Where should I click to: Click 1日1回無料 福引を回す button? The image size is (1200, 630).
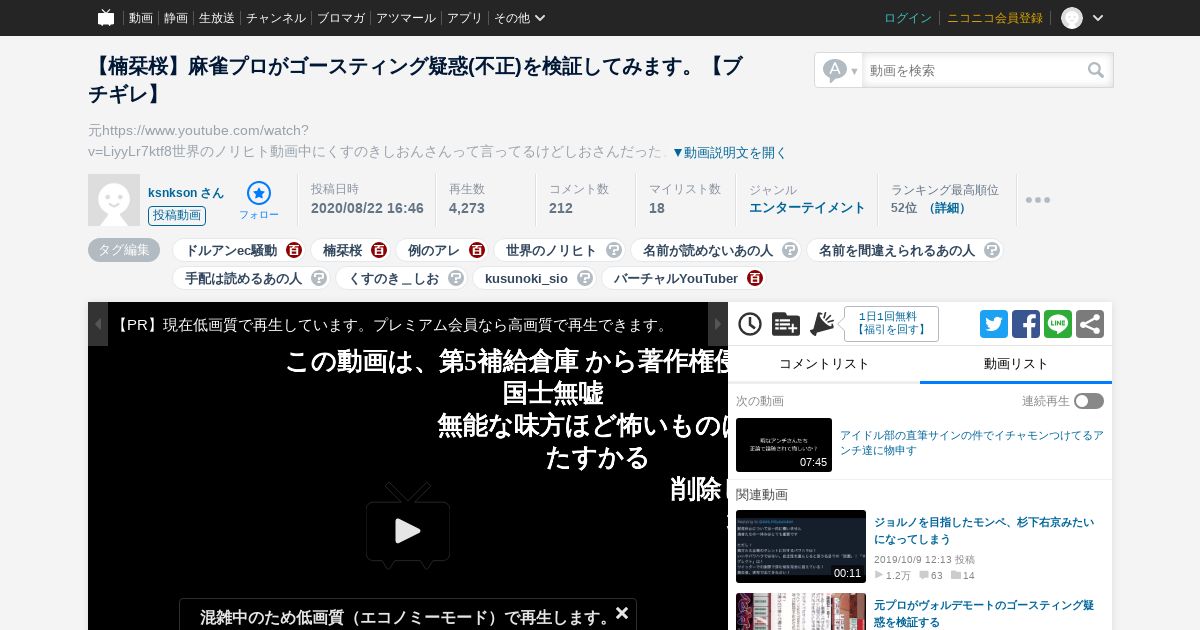tap(891, 324)
